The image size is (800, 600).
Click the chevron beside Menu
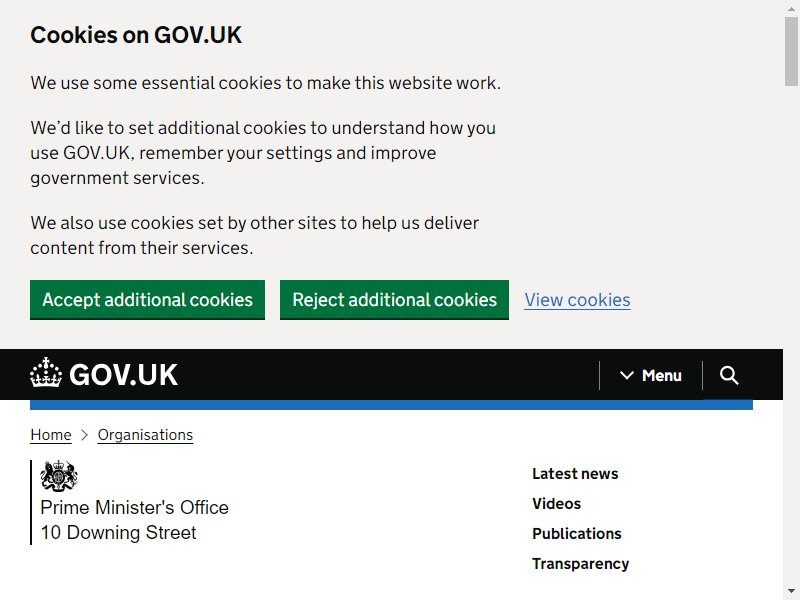627,376
